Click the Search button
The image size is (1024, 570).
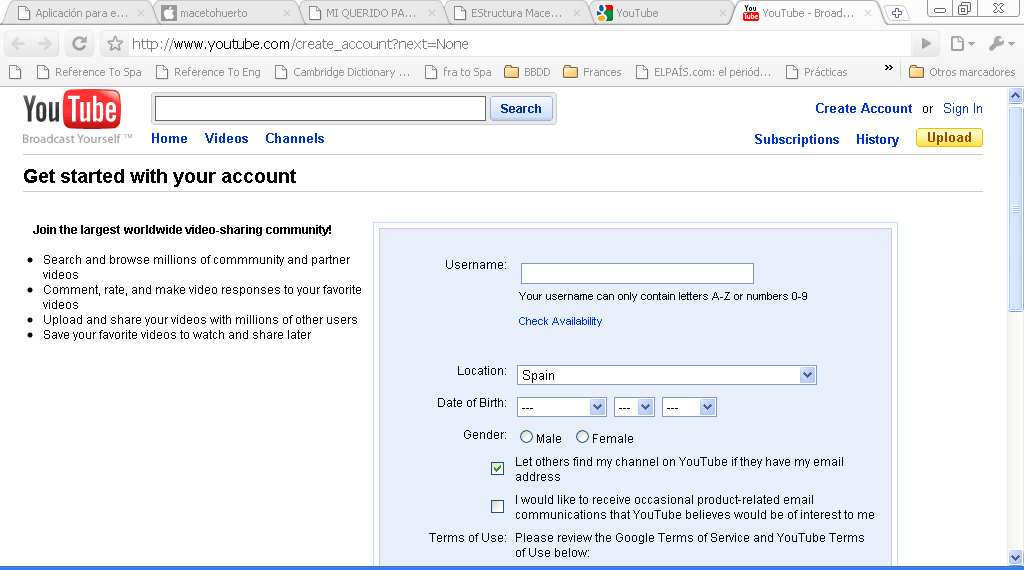click(x=520, y=108)
